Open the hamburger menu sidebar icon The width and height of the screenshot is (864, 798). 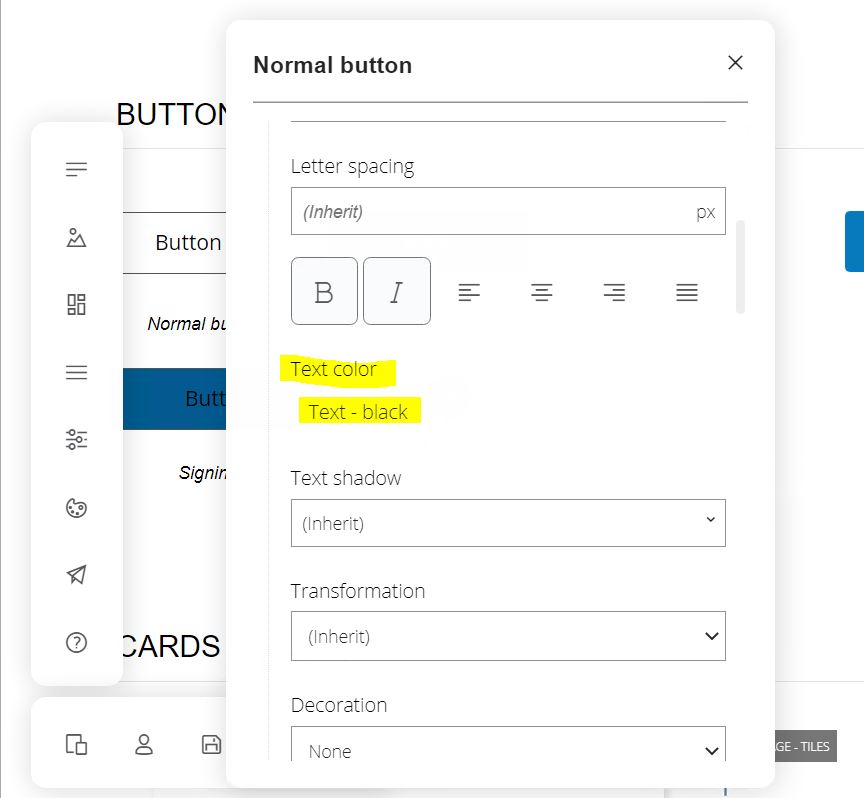(76, 373)
